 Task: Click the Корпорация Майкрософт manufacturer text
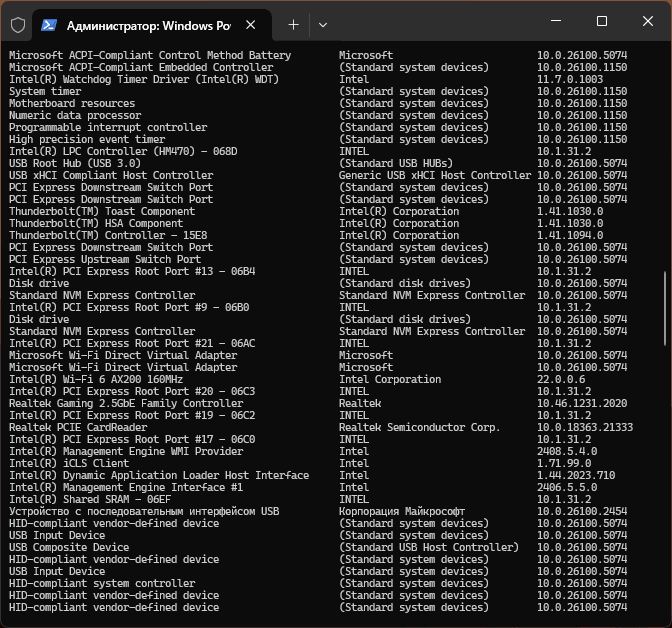pos(401,512)
